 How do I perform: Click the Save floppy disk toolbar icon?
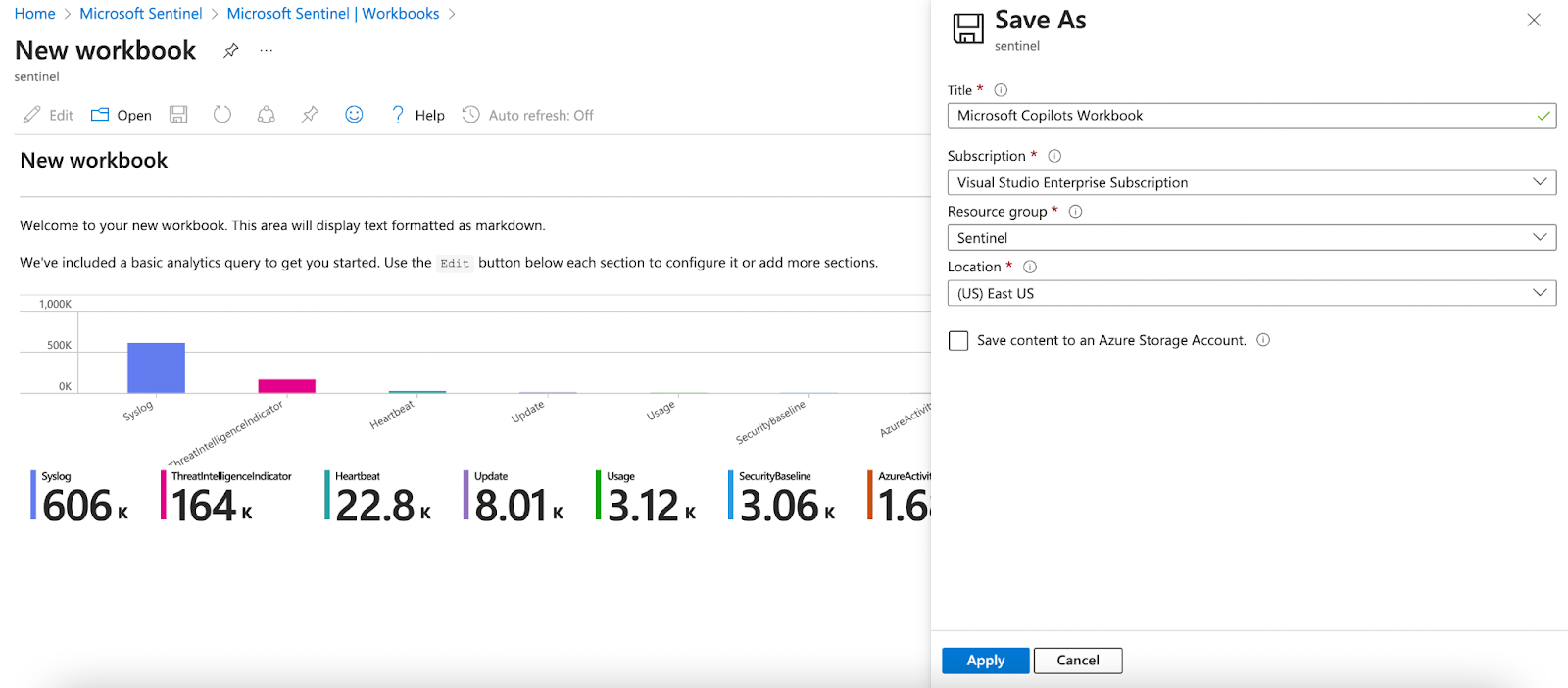[x=178, y=115]
